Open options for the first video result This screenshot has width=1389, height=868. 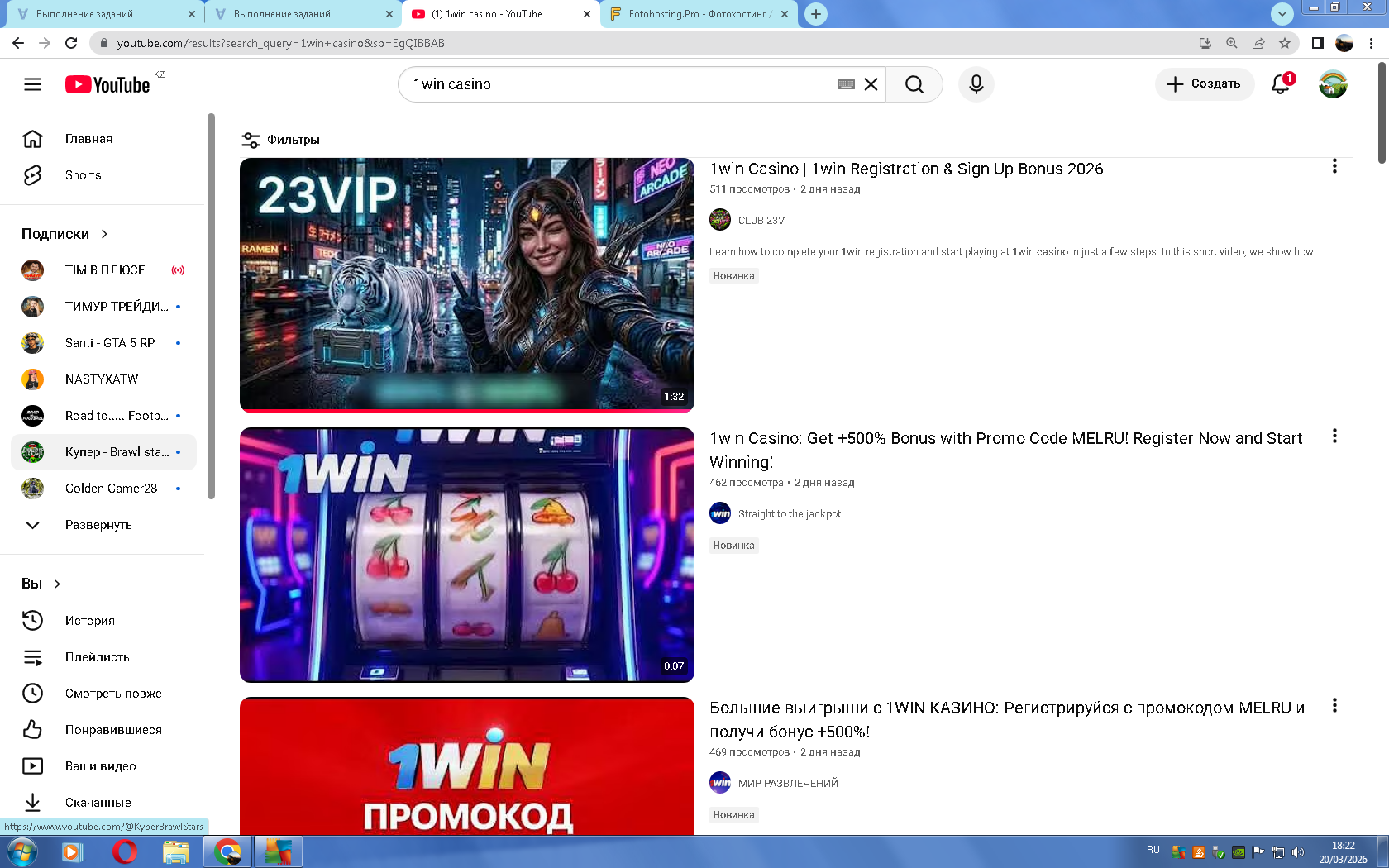tap(1334, 167)
